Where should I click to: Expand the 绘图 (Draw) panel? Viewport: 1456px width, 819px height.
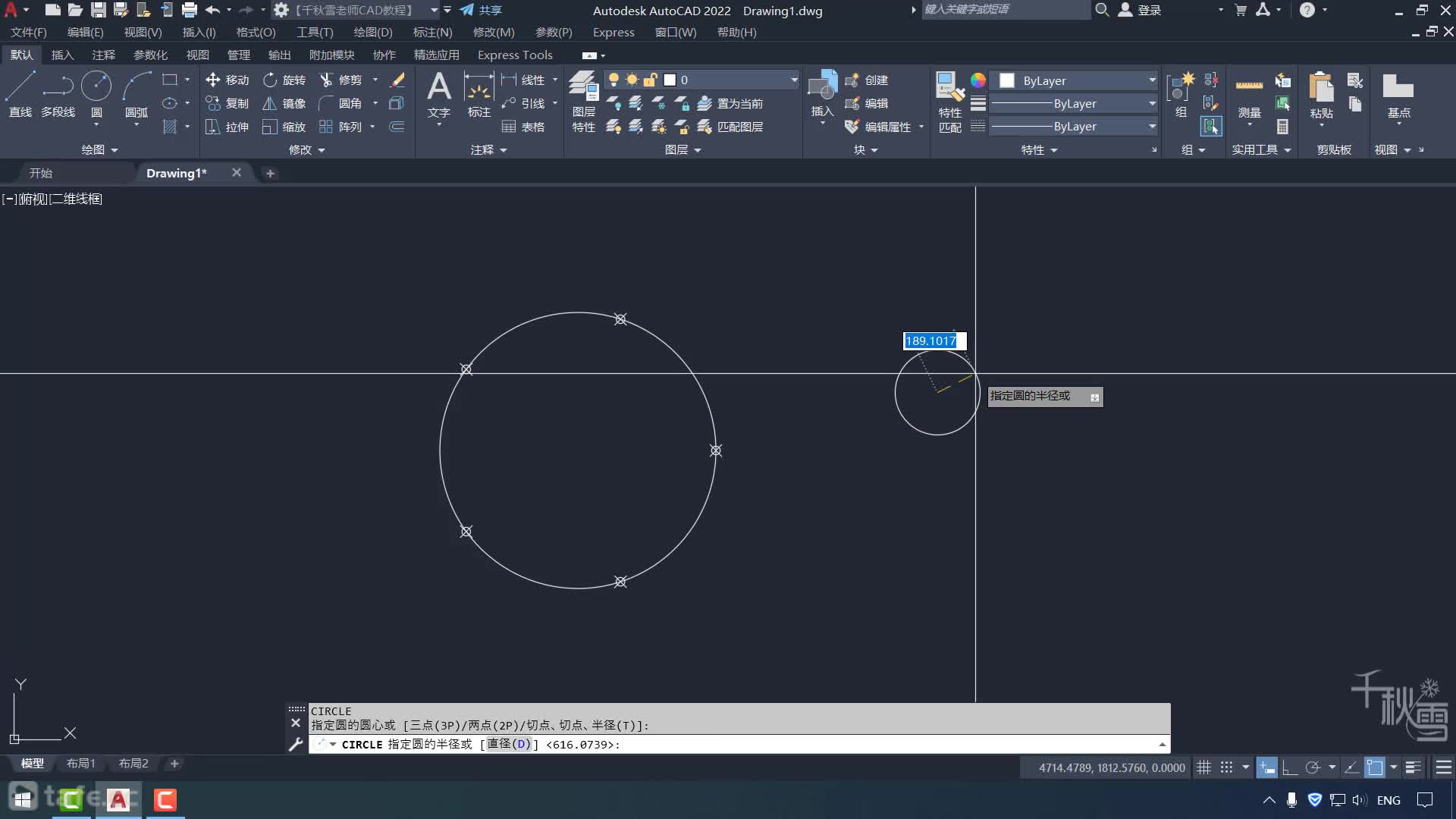99,149
